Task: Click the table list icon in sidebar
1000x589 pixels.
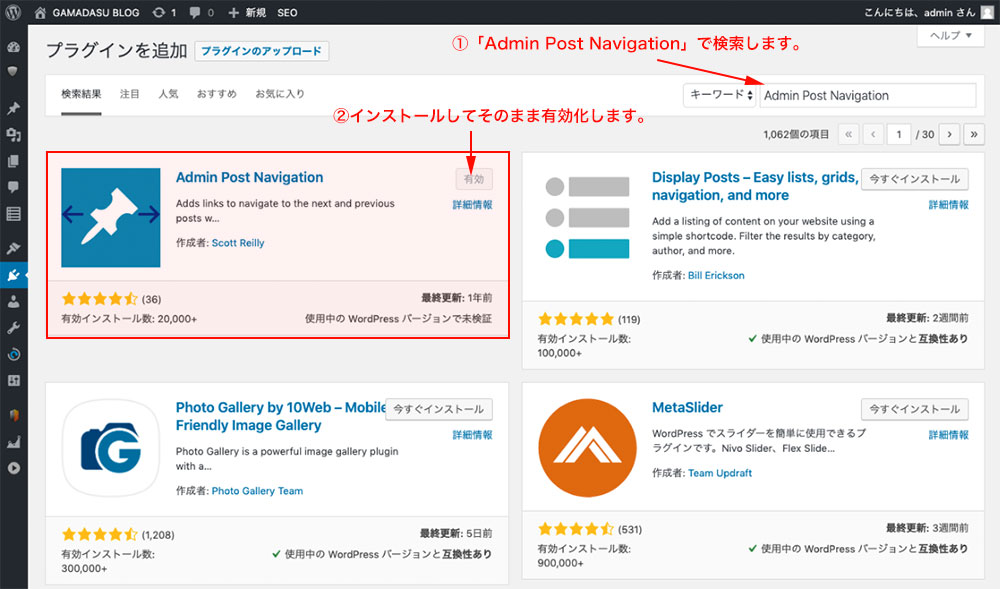Action: click(x=13, y=214)
